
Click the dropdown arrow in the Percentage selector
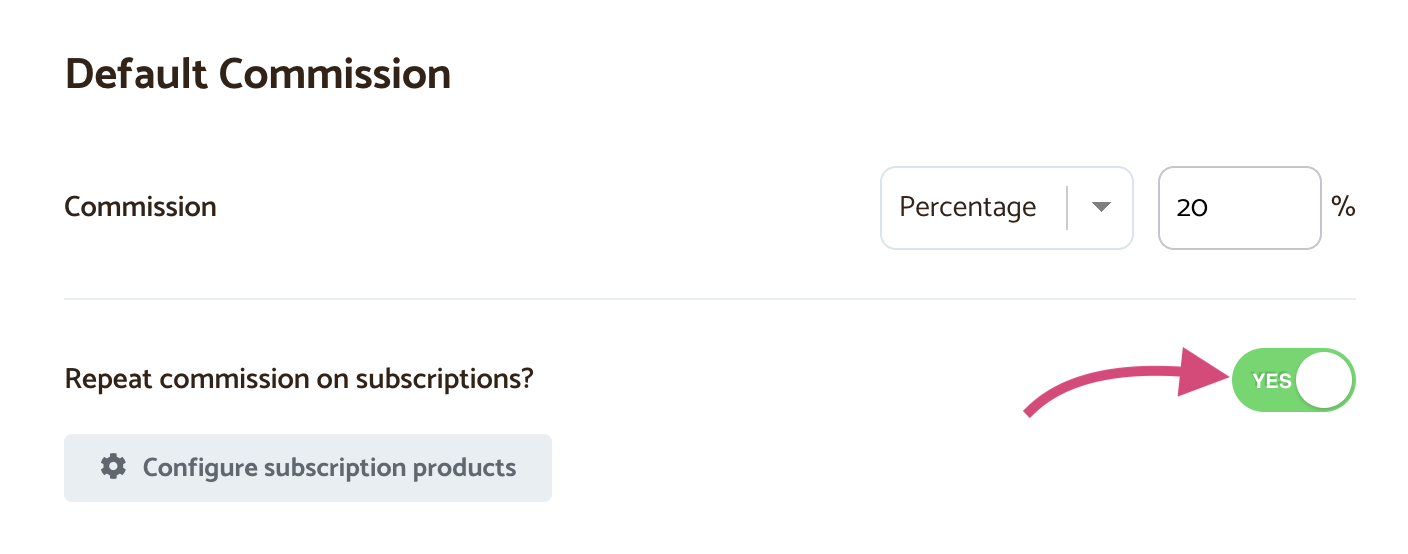click(x=1101, y=207)
